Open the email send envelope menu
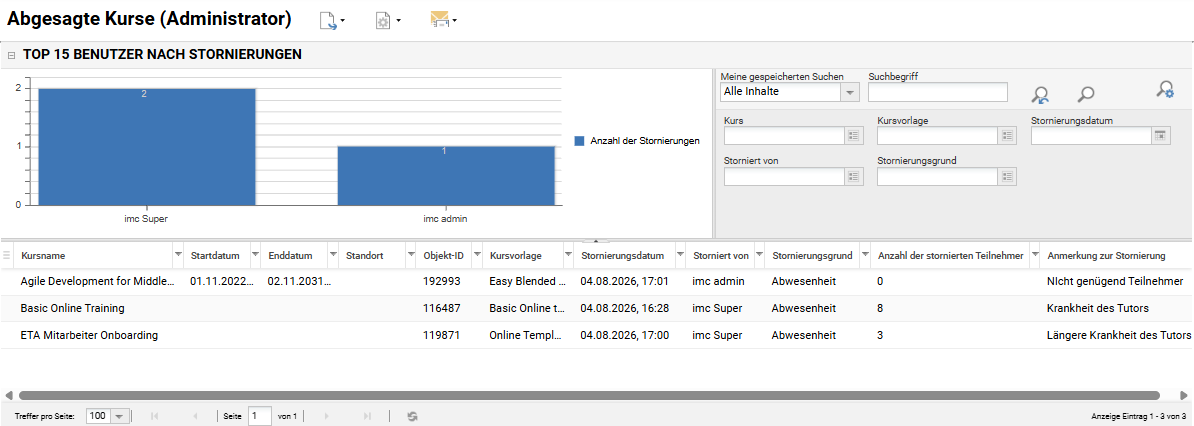This screenshot has width=1194, height=426. (x=443, y=20)
